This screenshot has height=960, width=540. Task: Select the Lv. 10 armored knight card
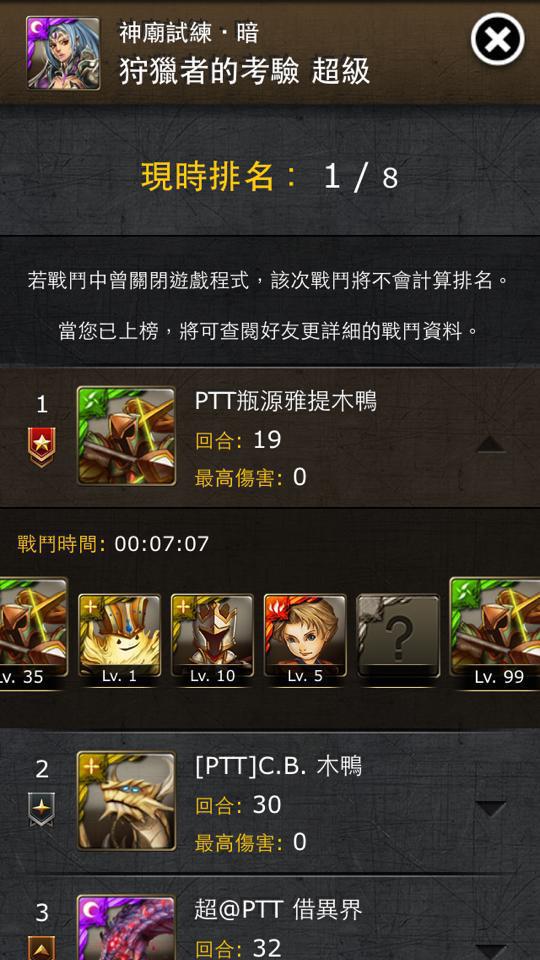click(x=212, y=636)
